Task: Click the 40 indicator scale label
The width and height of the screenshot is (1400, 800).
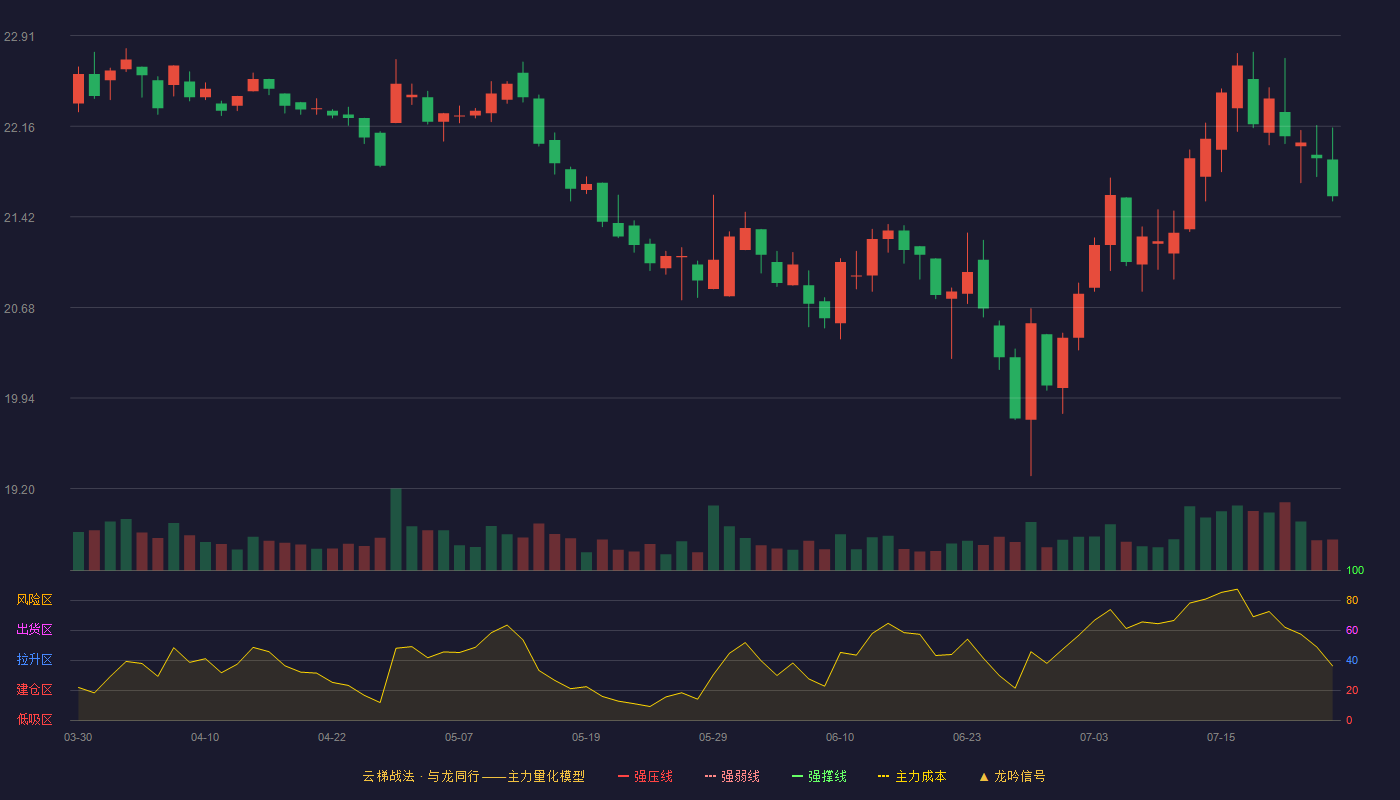Action: tap(1352, 660)
